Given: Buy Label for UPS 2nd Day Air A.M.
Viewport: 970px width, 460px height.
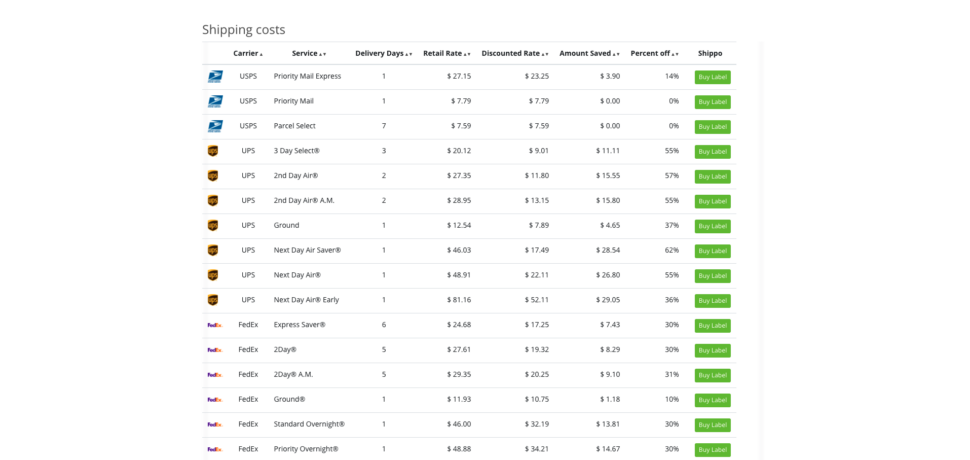Looking at the screenshot, I should point(713,201).
